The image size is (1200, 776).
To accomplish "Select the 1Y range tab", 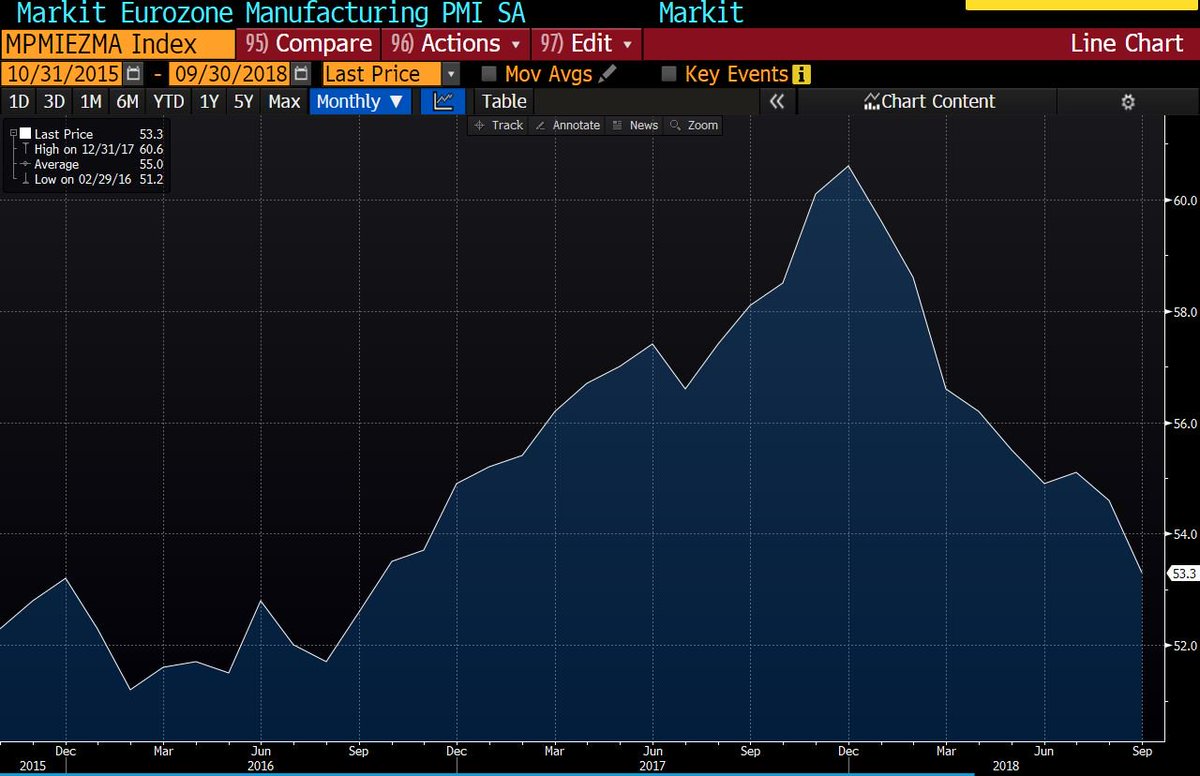I will click(209, 101).
